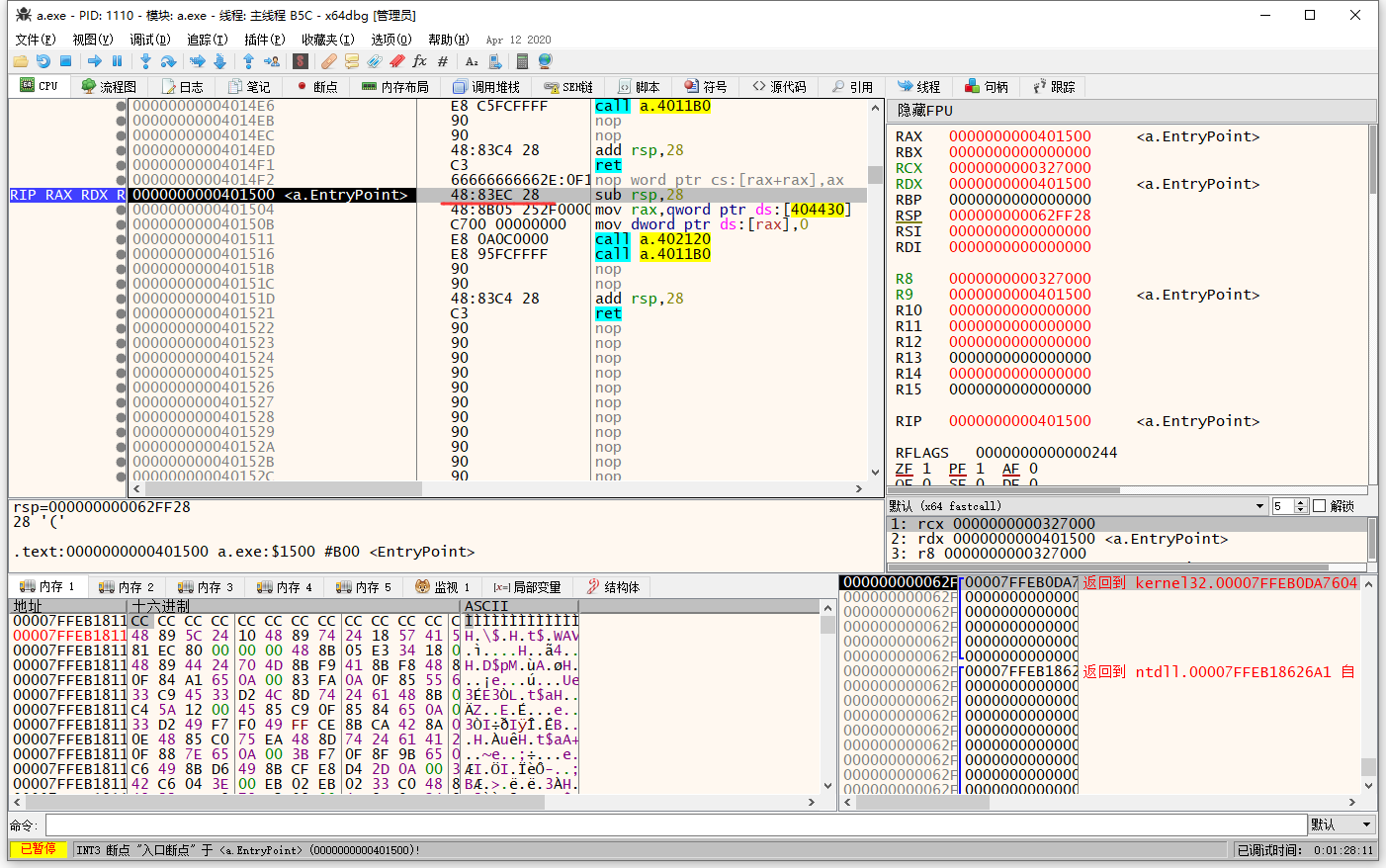Click the Open file folder icon
1386x868 pixels.
point(20,61)
